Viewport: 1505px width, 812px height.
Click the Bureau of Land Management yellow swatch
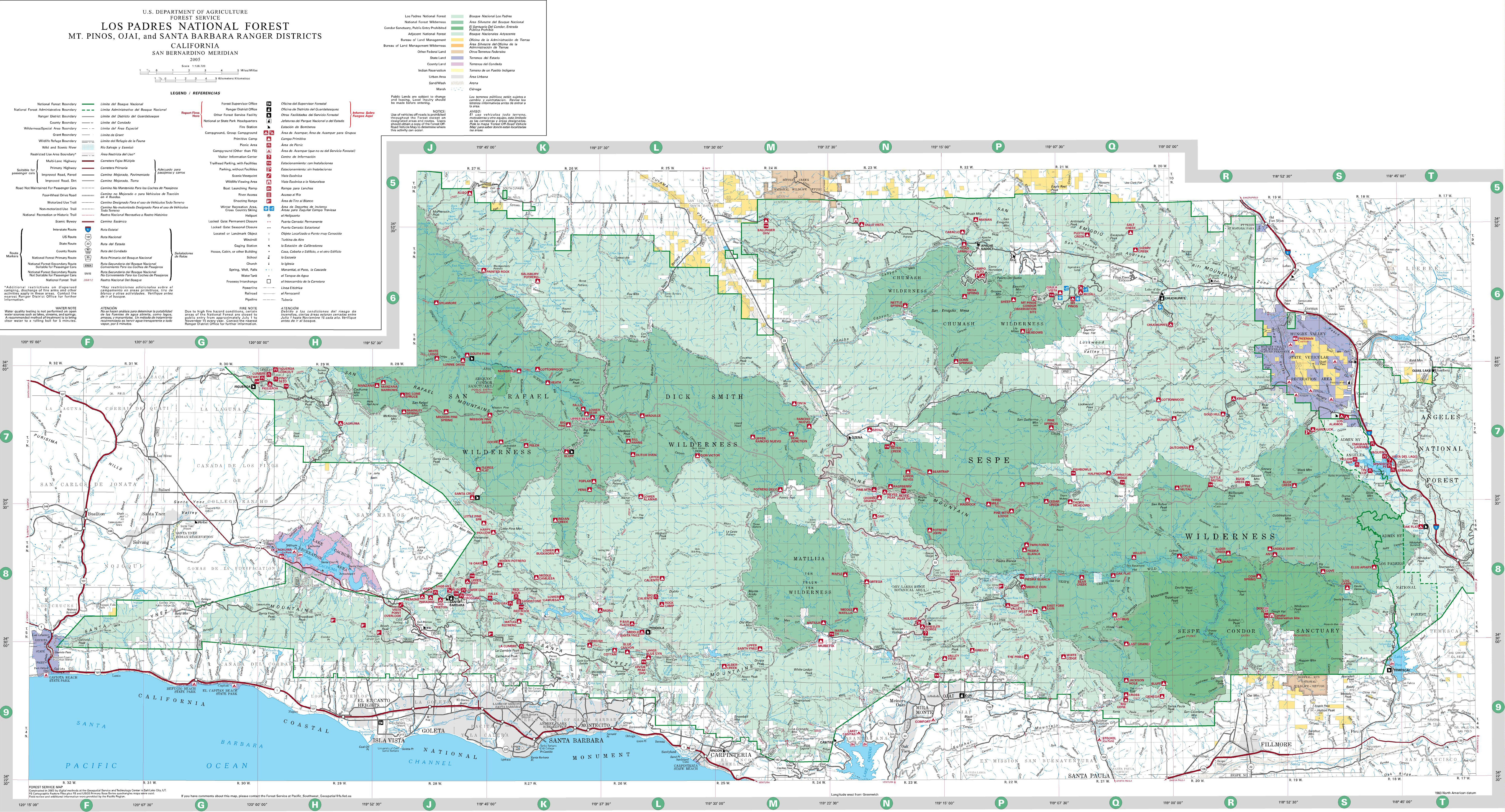(457, 40)
